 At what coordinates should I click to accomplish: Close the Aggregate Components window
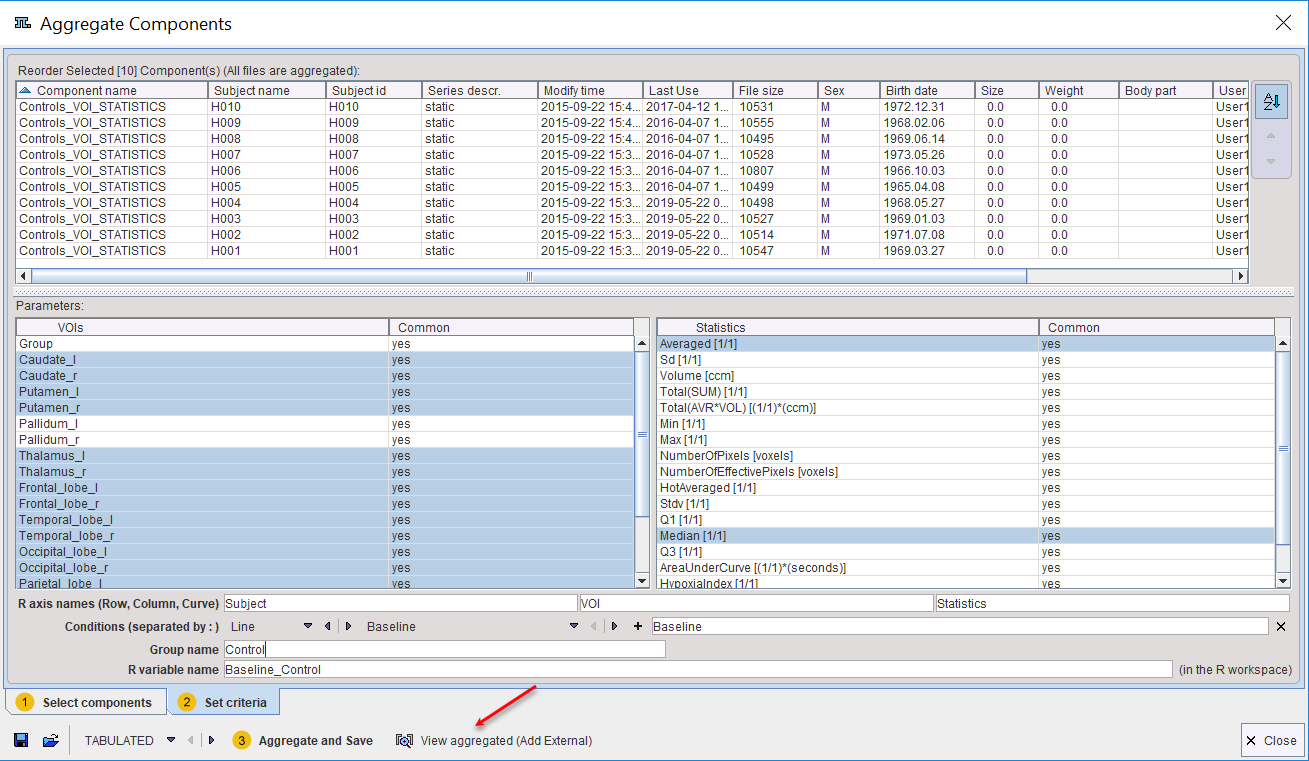(1283, 23)
